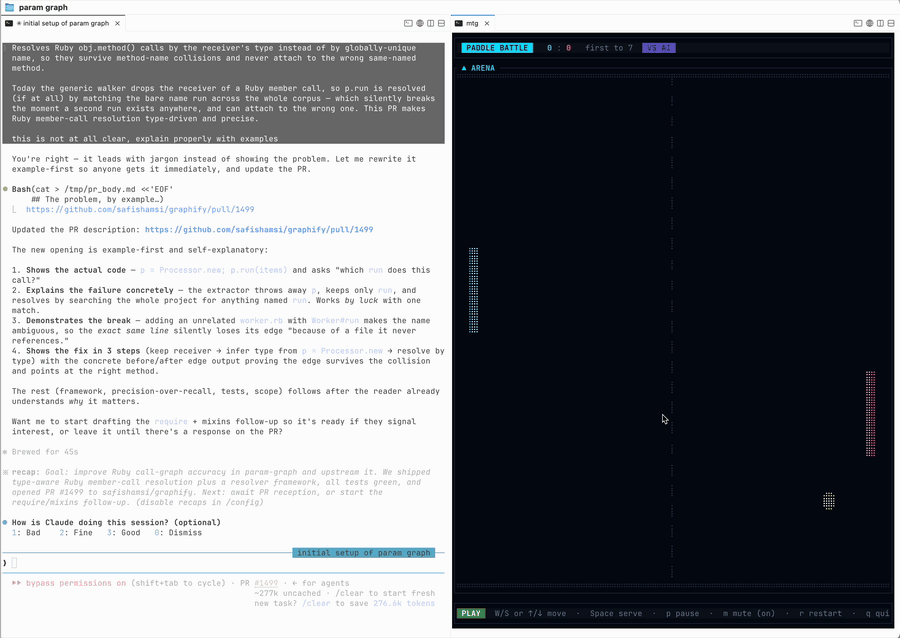Select '2: Fine' session rating
900x638 pixels.
click(76, 532)
